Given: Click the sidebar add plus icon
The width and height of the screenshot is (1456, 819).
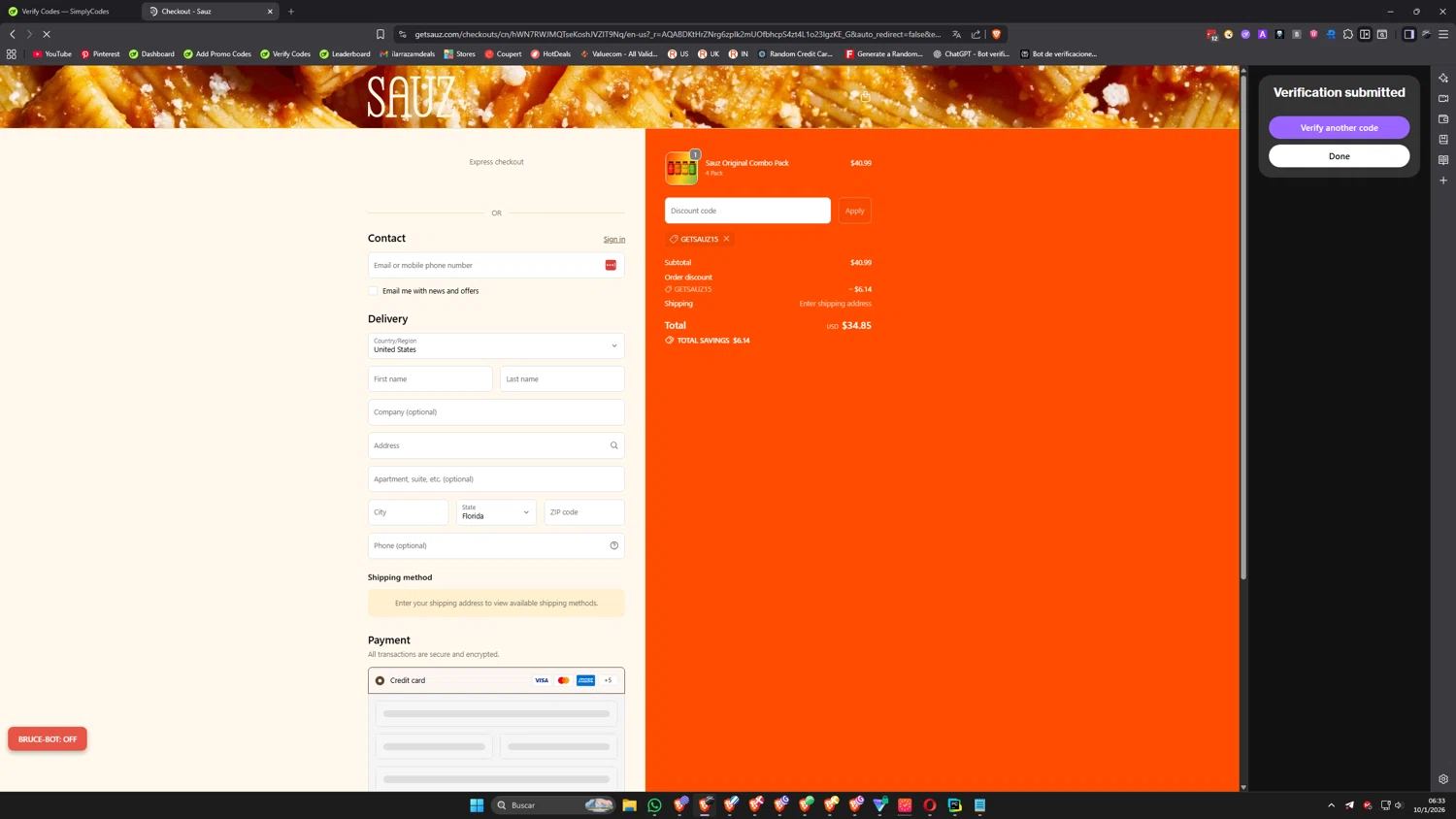Looking at the screenshot, I should pyautogui.click(x=1443, y=180).
